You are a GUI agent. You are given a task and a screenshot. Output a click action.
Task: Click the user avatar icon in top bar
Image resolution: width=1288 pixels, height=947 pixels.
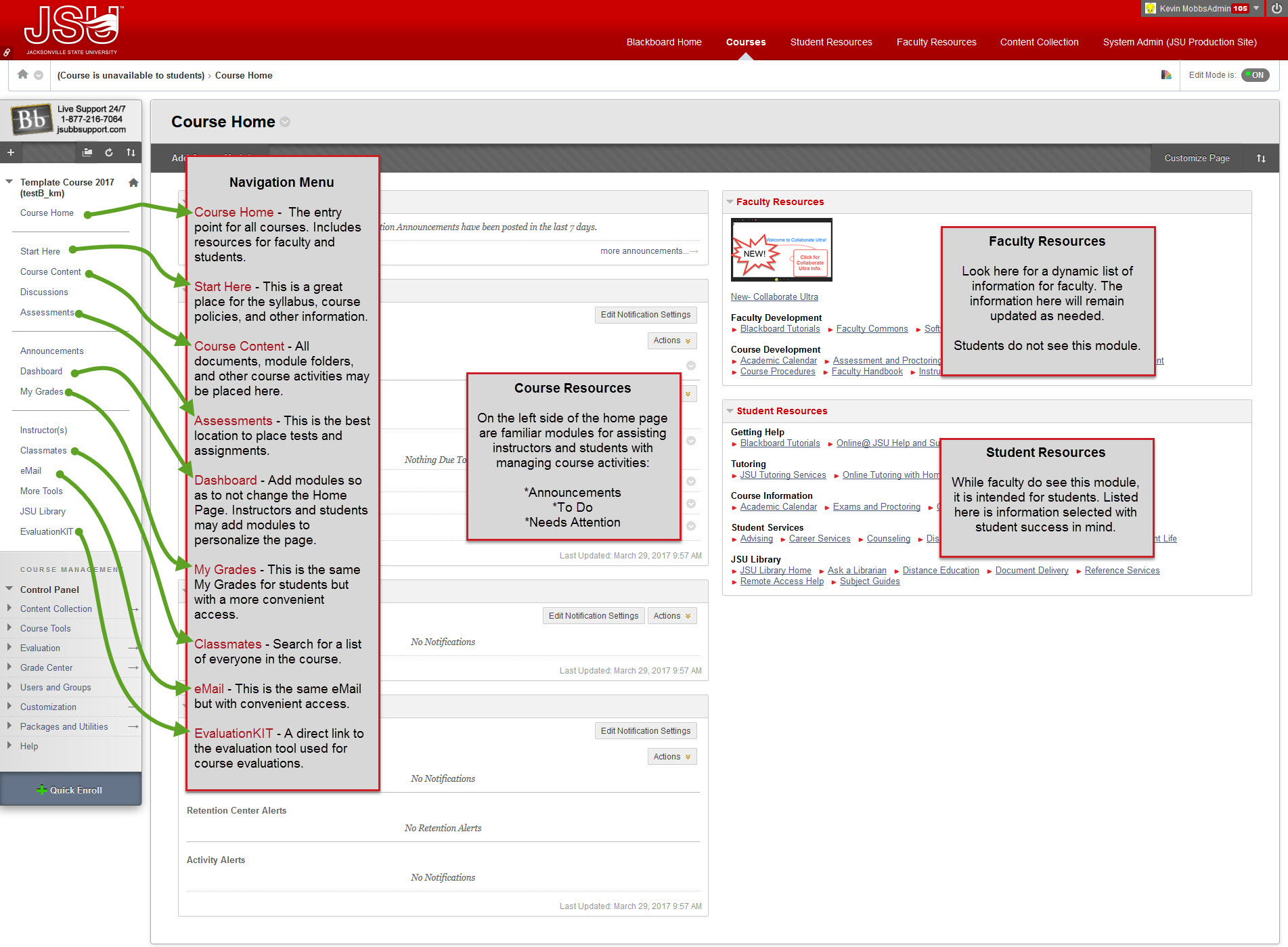tap(1151, 9)
